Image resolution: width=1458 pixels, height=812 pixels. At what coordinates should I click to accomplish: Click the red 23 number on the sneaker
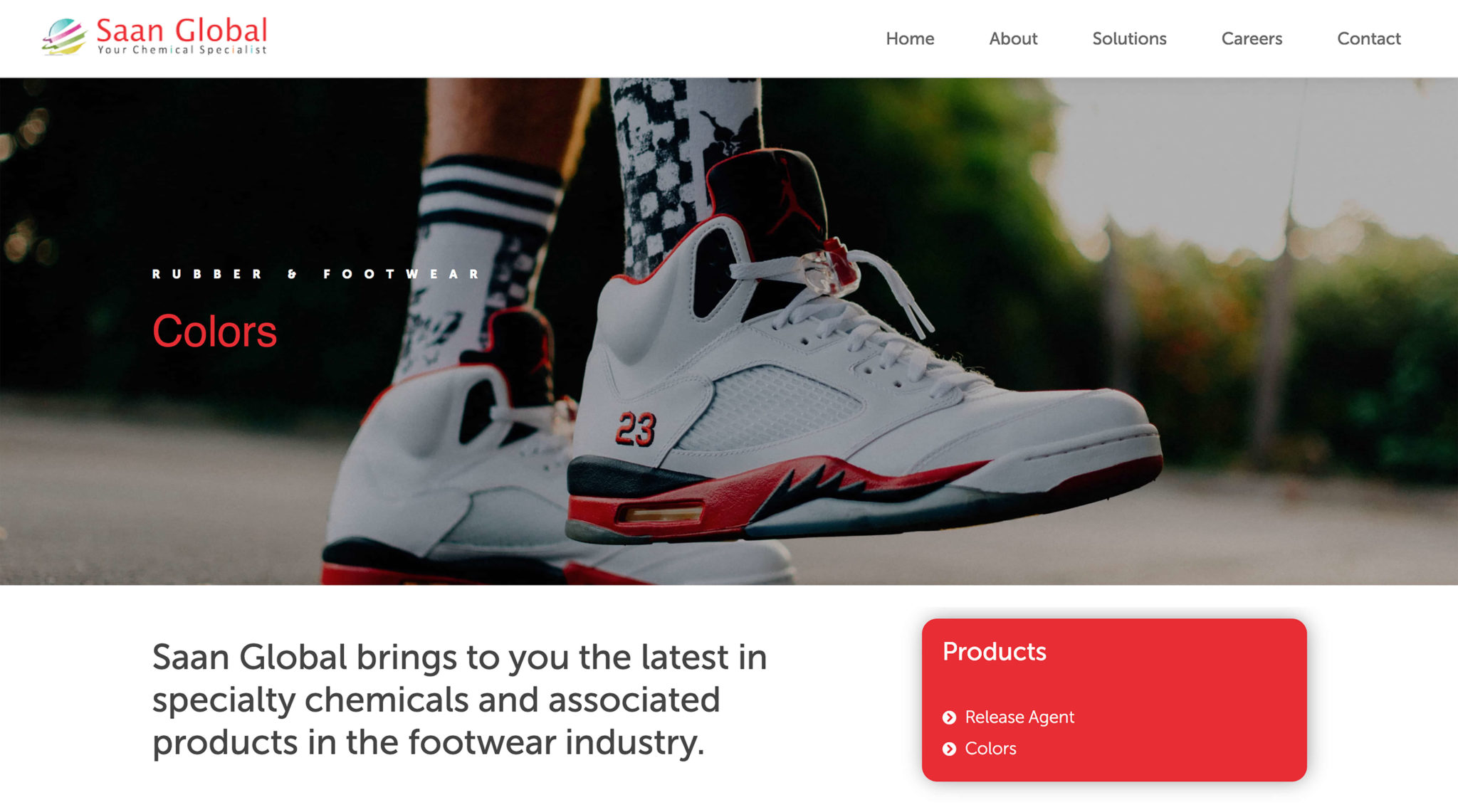(636, 429)
